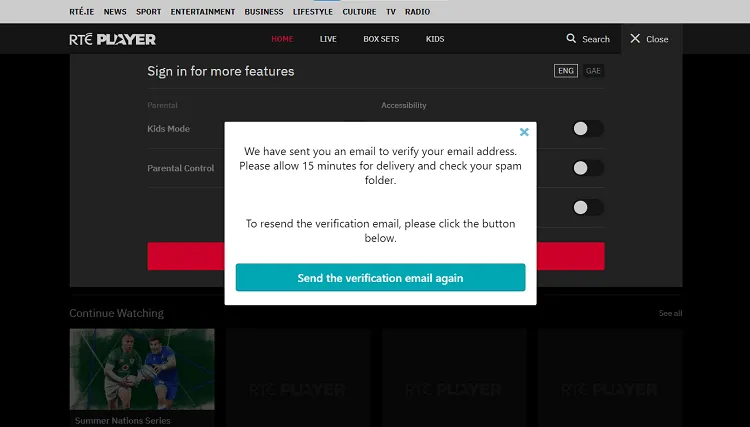Screen dimensions: 750x427
Task: Open the Live tab
Action: click(328, 39)
